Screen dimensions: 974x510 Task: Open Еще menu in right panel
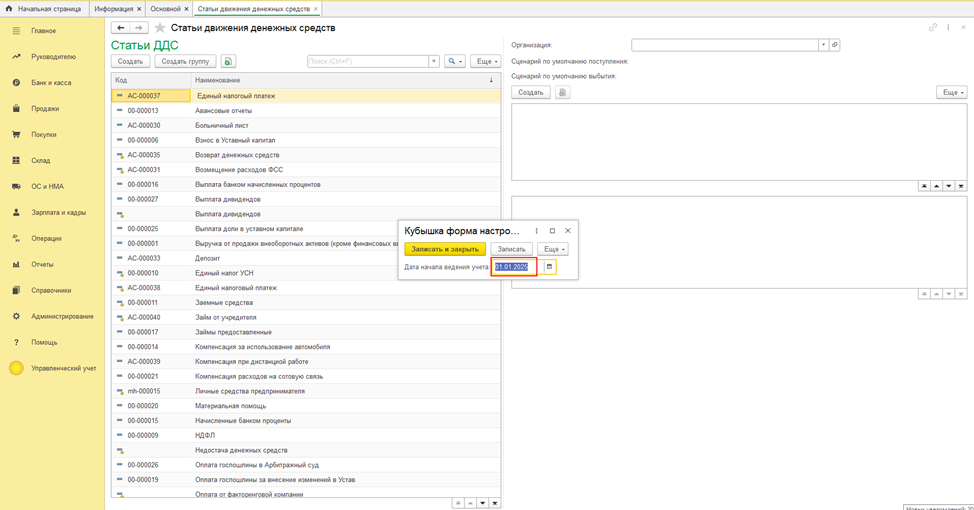pos(952,93)
